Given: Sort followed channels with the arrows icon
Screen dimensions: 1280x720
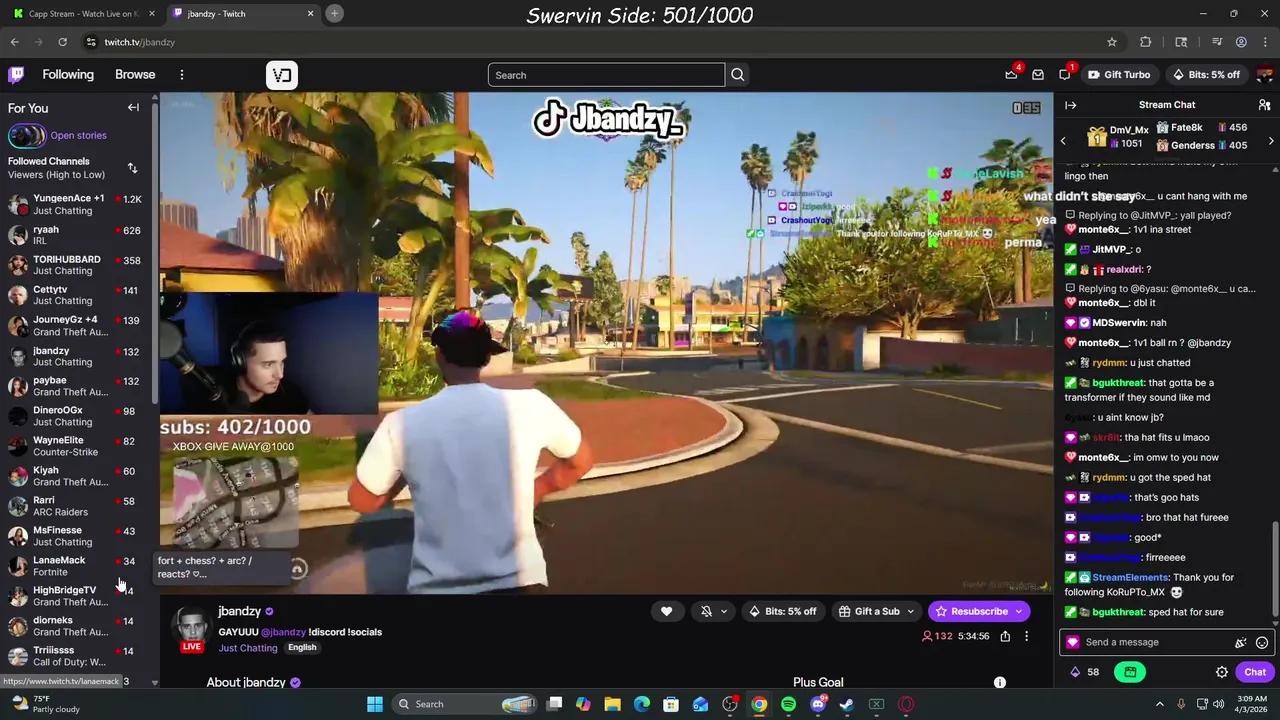Looking at the screenshot, I should point(132,168).
